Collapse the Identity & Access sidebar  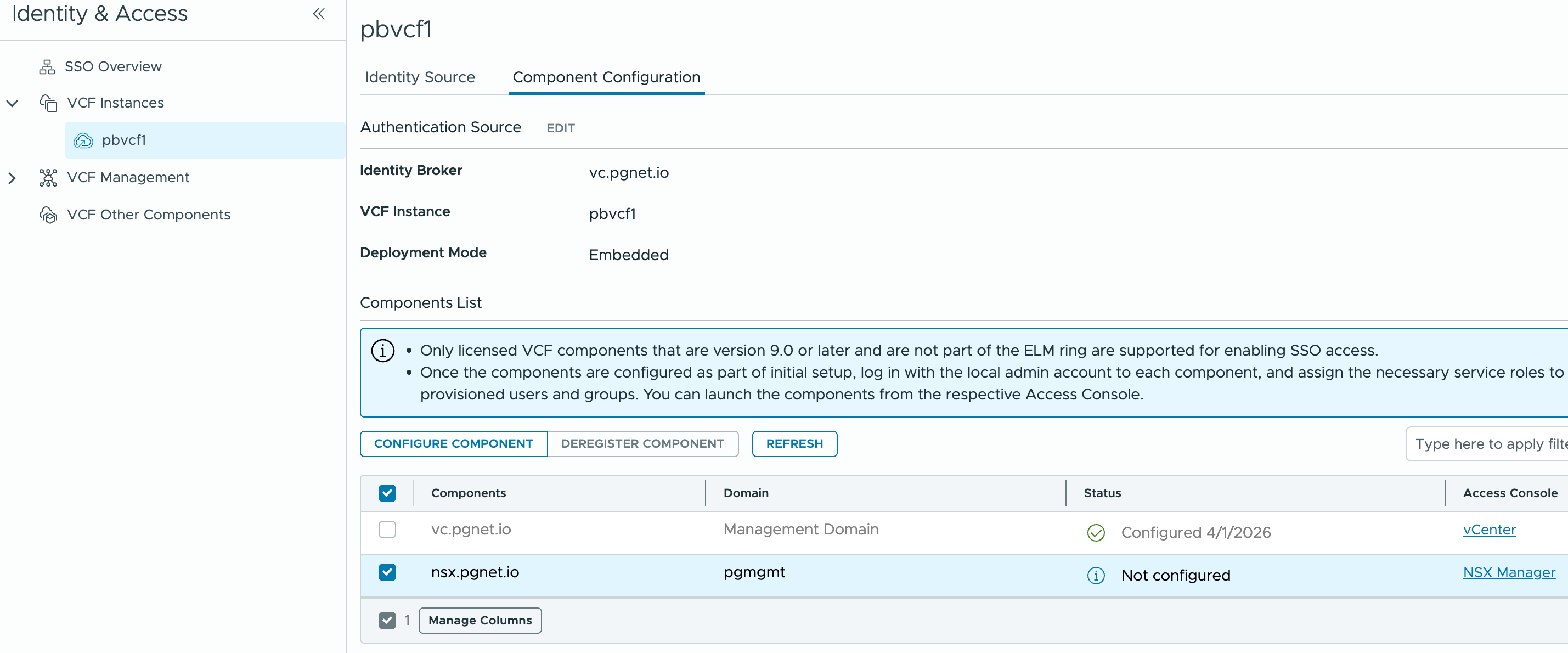pos(318,13)
